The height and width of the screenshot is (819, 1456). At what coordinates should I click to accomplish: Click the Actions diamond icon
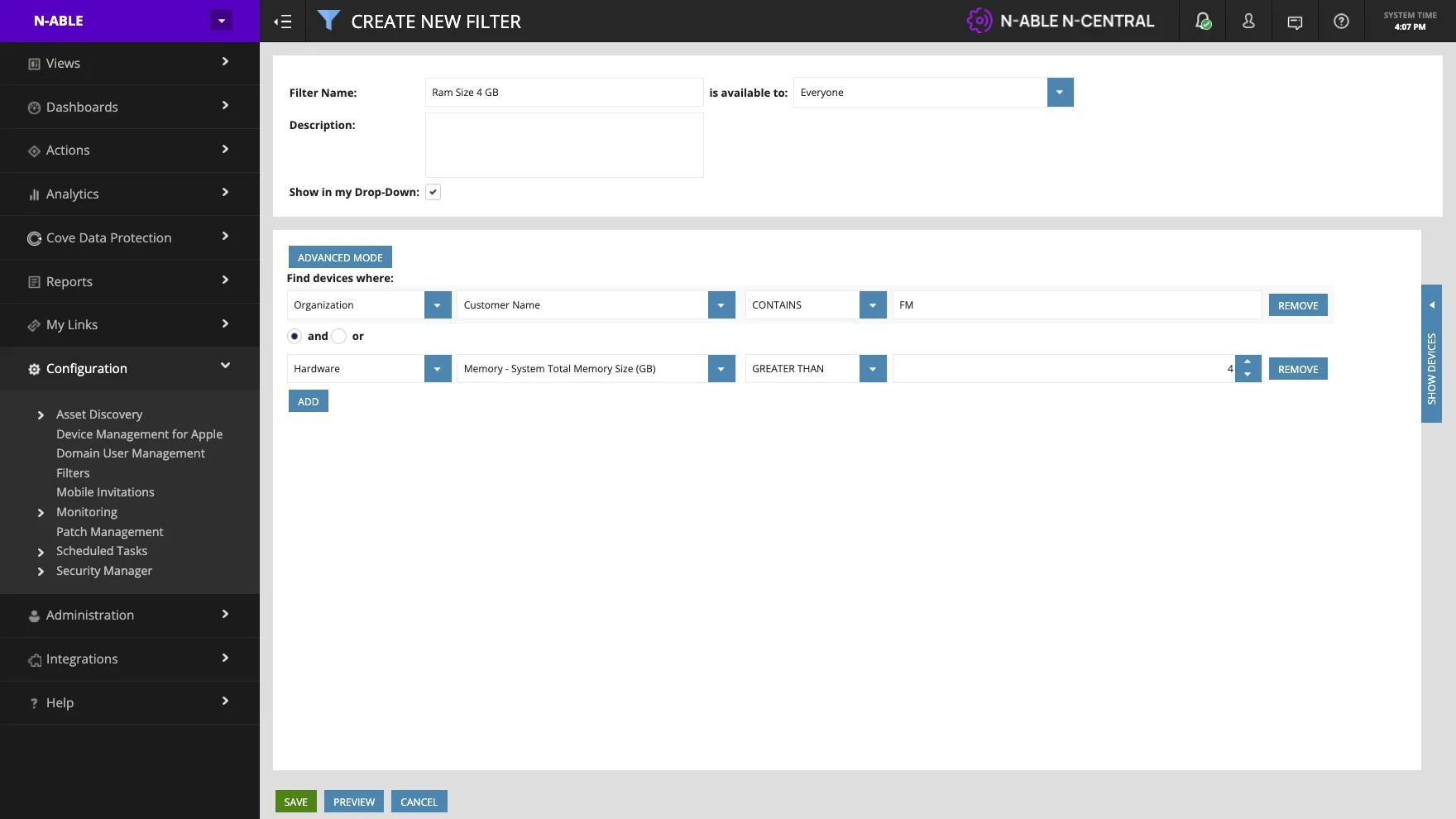[x=34, y=151]
